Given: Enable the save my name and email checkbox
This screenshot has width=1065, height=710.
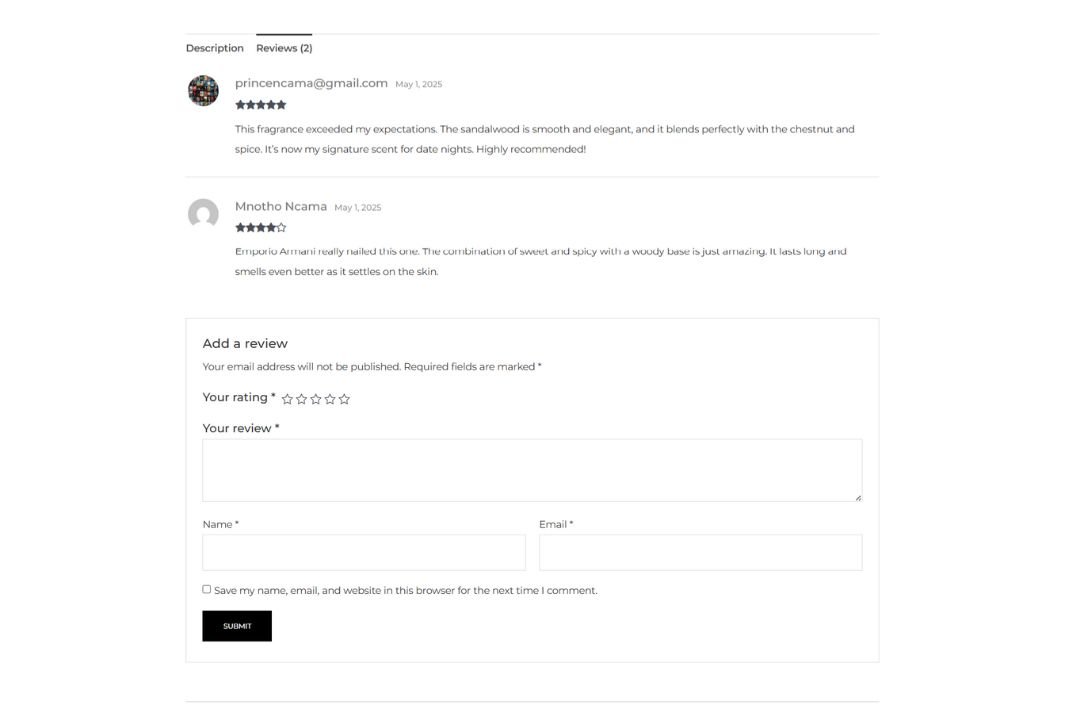Looking at the screenshot, I should pyautogui.click(x=206, y=589).
